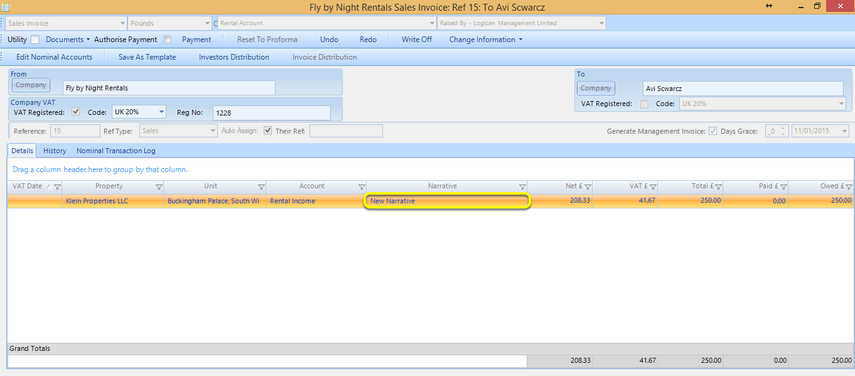Toggle VAT Registered in the To section
Image resolution: width=855 pixels, height=376 pixels.
[x=645, y=104]
